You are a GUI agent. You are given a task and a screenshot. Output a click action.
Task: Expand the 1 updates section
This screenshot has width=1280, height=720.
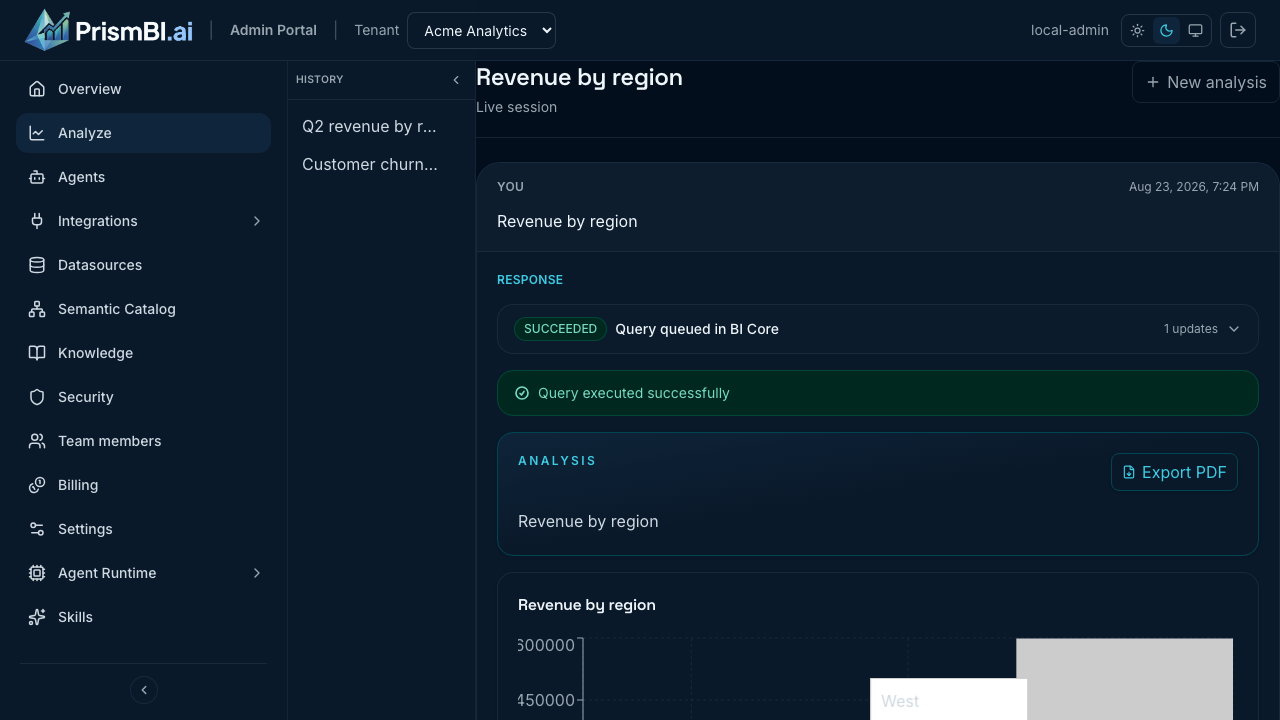coord(1201,329)
